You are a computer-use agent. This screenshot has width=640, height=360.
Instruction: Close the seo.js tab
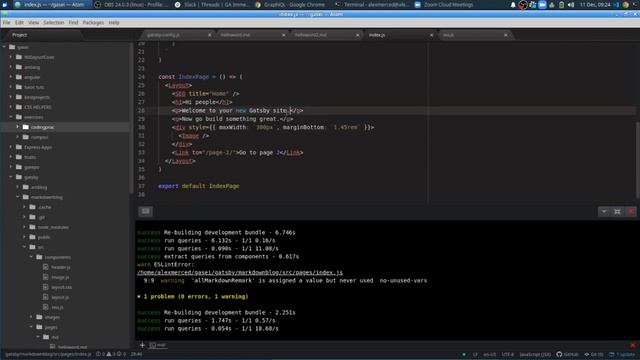pos(506,35)
